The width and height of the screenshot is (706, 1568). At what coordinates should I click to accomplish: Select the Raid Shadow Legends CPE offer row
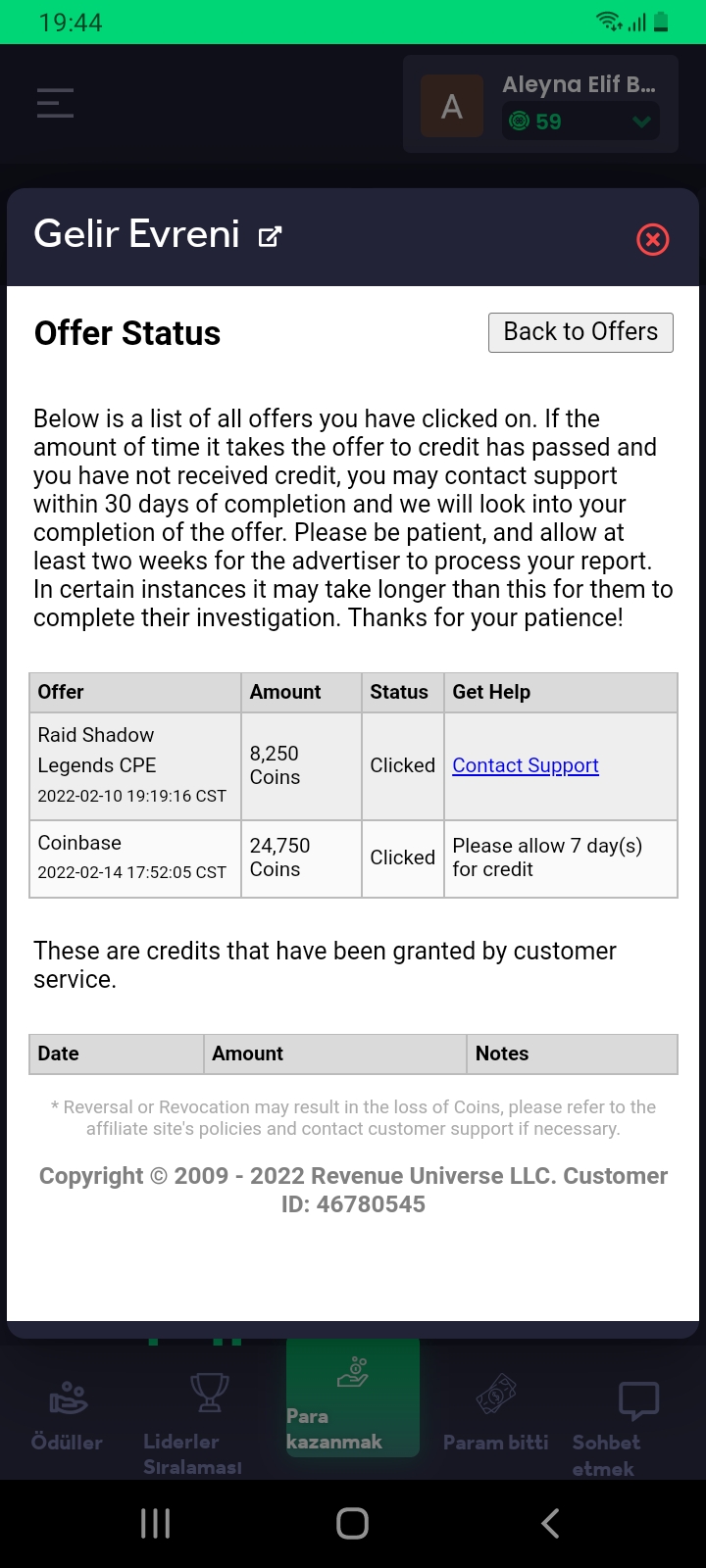[353, 765]
